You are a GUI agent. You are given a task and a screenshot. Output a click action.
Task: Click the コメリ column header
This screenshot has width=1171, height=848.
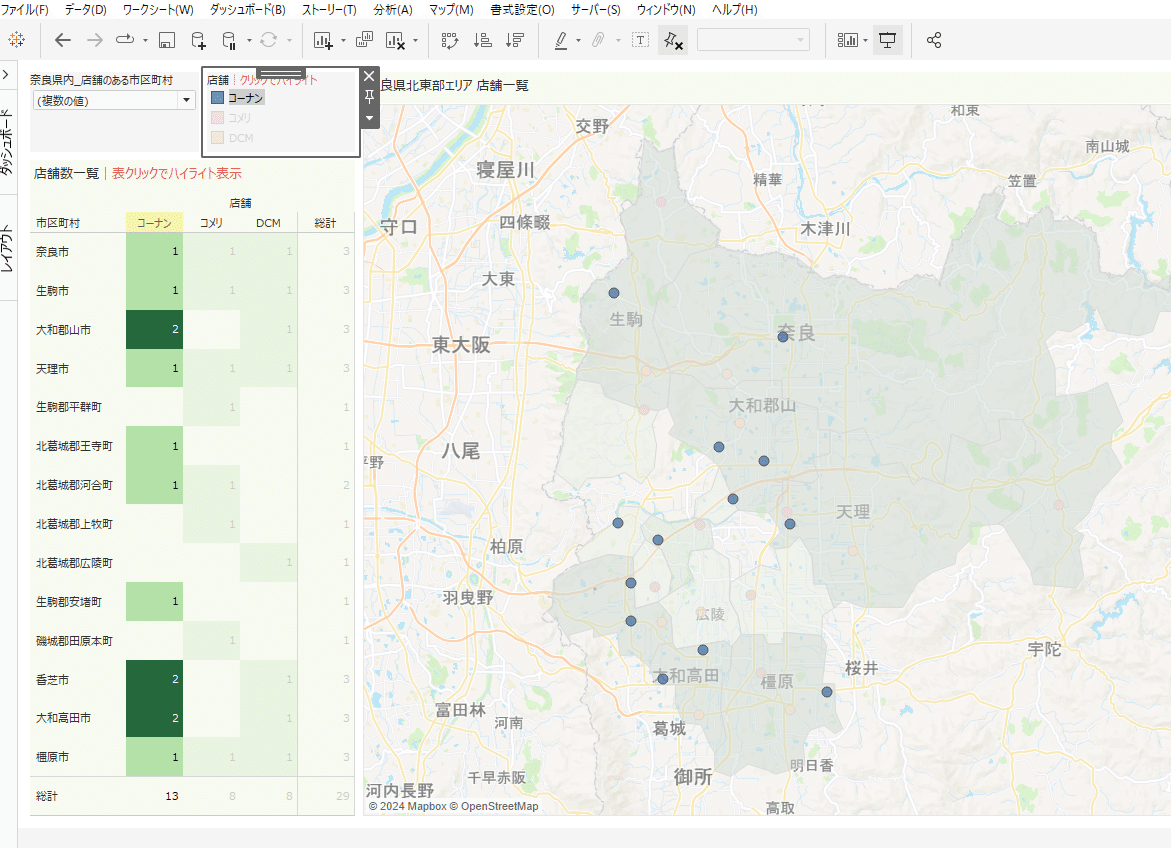tap(211, 223)
